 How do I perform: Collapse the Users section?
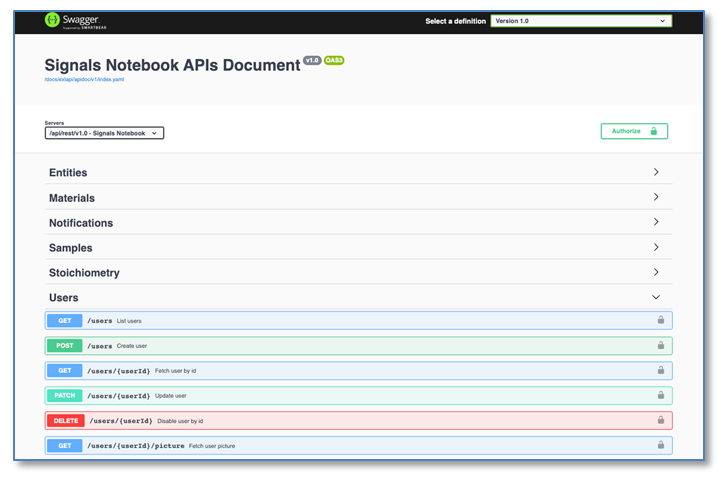pyautogui.click(x=656, y=297)
